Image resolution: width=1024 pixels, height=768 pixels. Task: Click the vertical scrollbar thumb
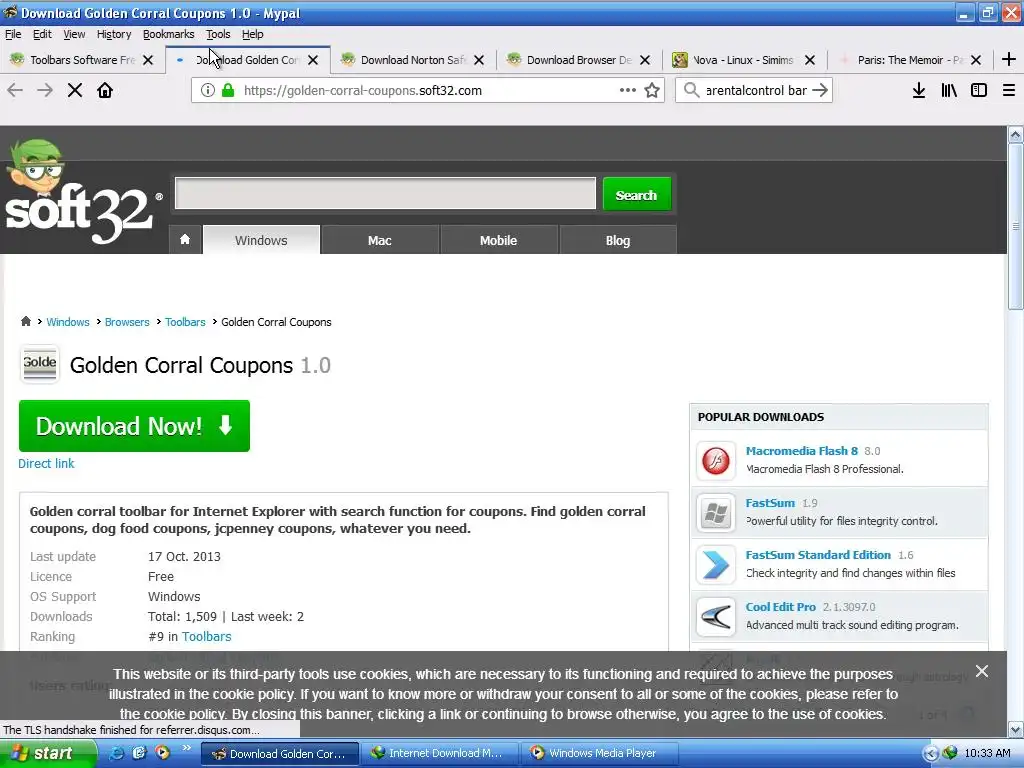pos(1016,226)
